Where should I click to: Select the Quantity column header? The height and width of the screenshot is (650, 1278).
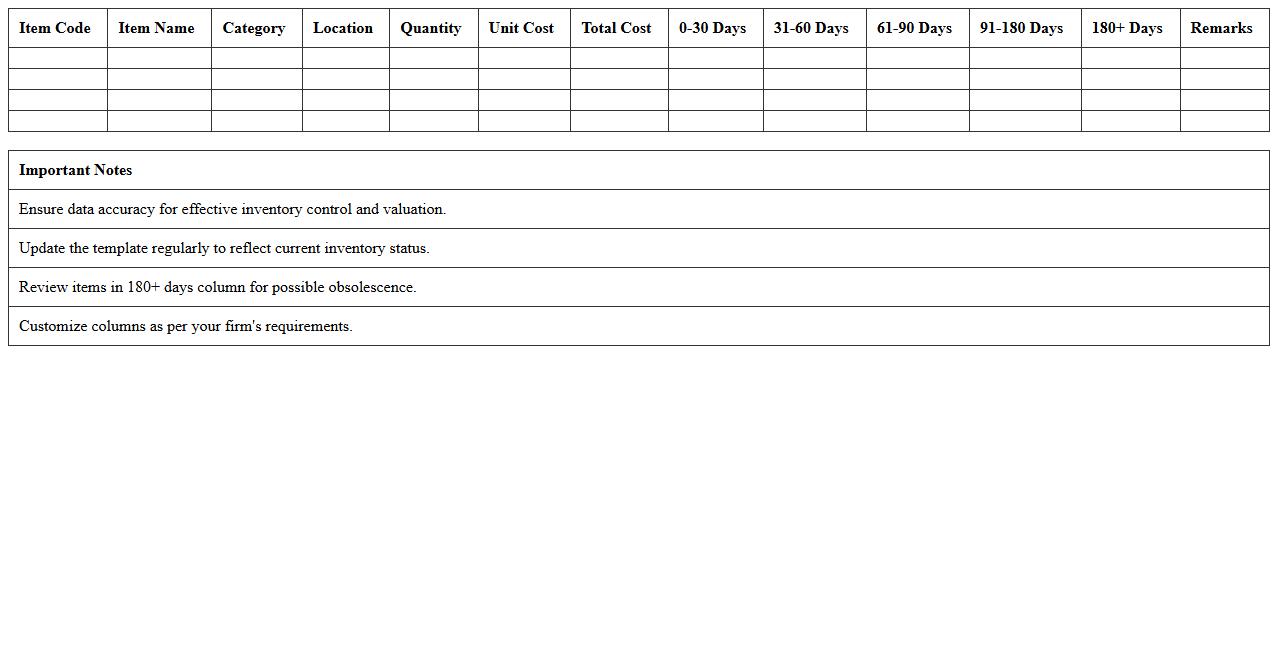point(431,28)
